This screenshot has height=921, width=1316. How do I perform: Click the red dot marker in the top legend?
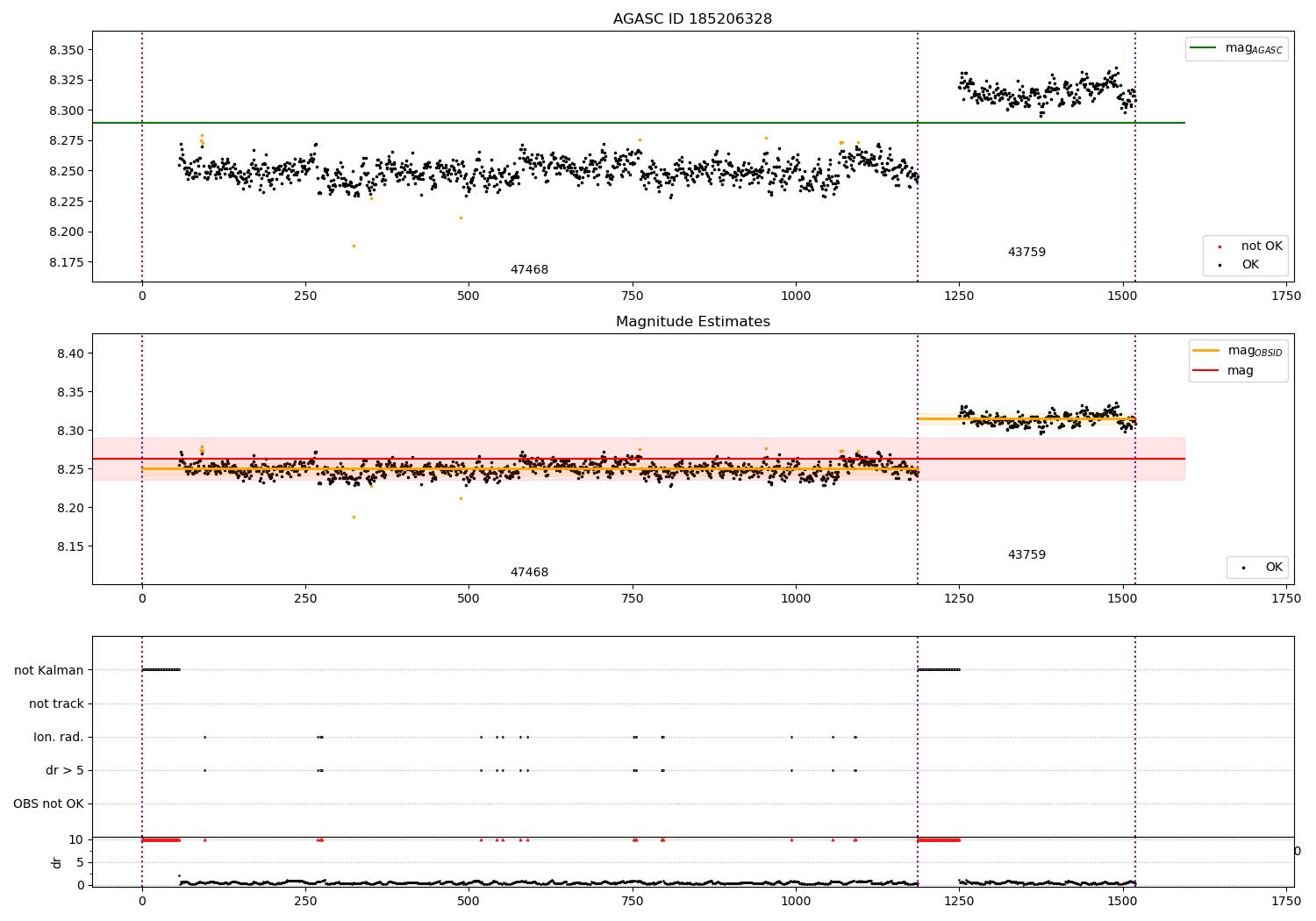coord(1219,247)
